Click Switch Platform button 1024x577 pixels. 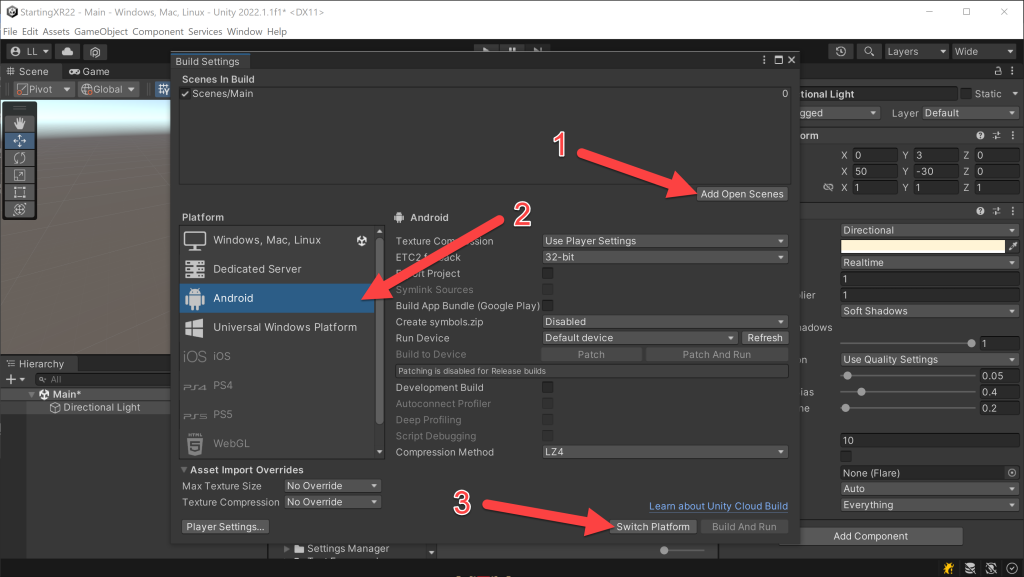[x=653, y=527]
